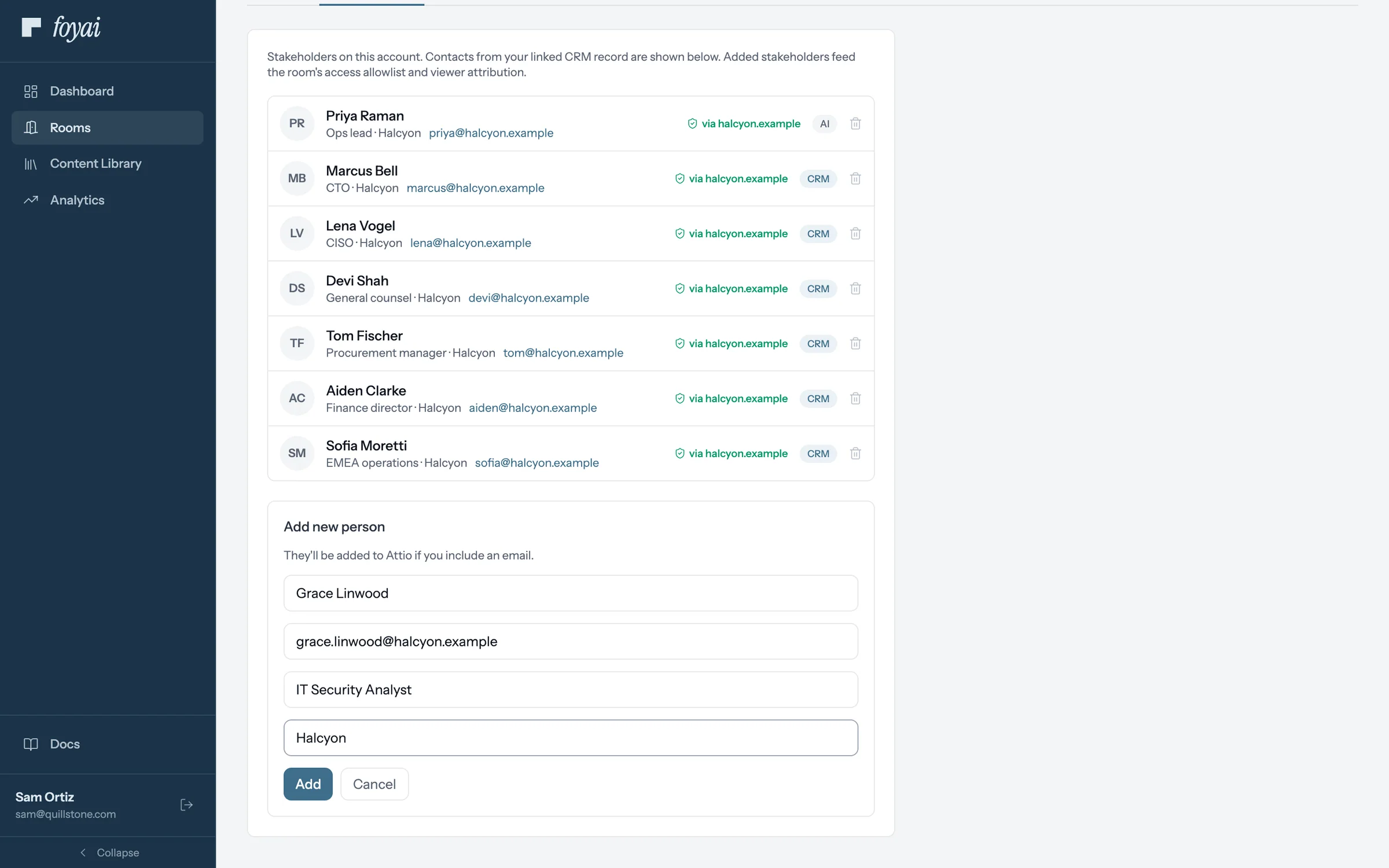
Task: Click trash icon on Aiden Clarke row
Action: (855, 398)
